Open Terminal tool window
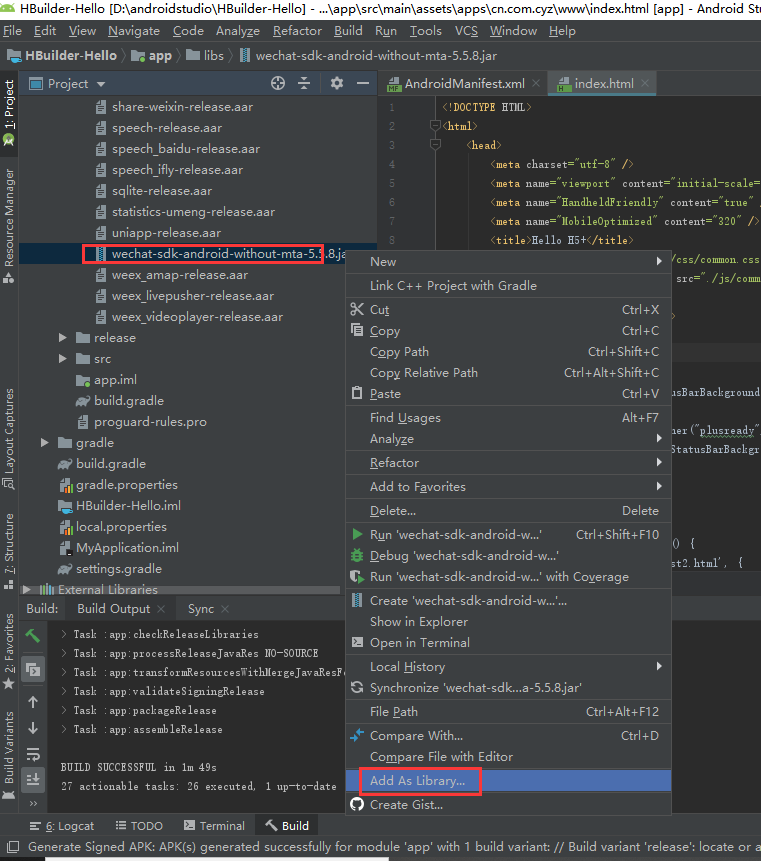Viewport: 761px width, 861px height. [214, 826]
